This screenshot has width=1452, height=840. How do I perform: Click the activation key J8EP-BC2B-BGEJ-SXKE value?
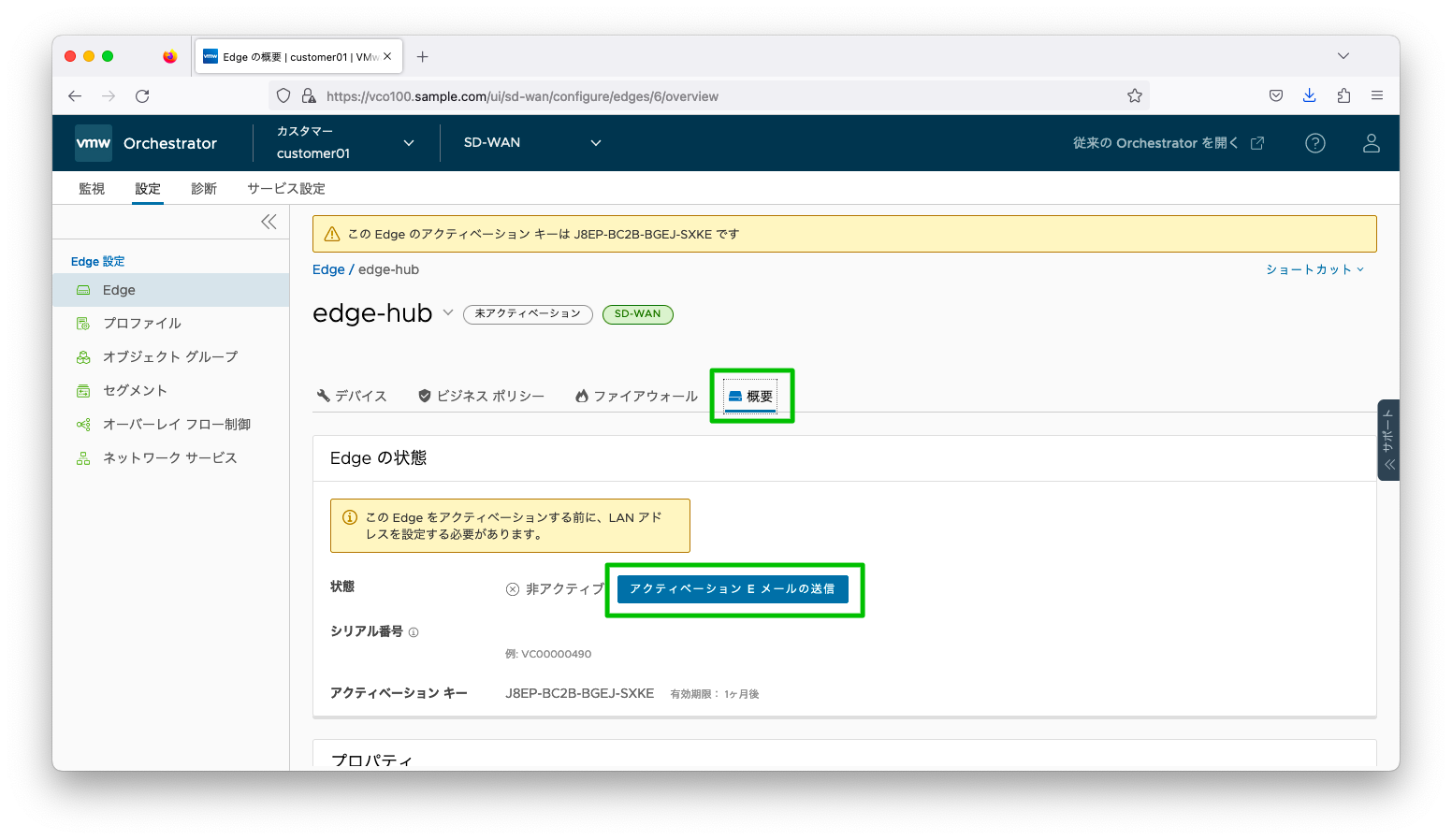tap(579, 693)
